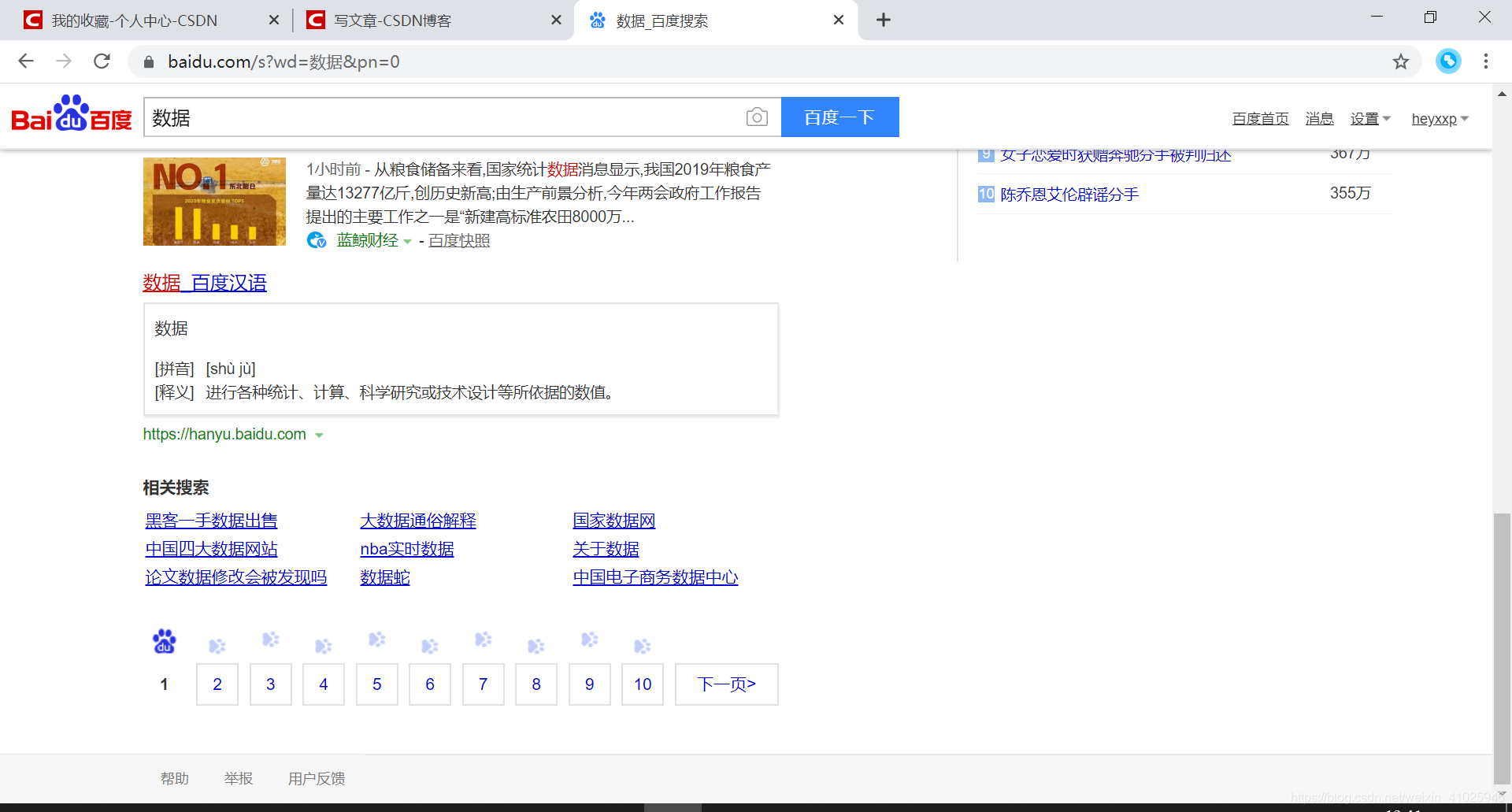Open 帮助 footer link

coord(175,779)
